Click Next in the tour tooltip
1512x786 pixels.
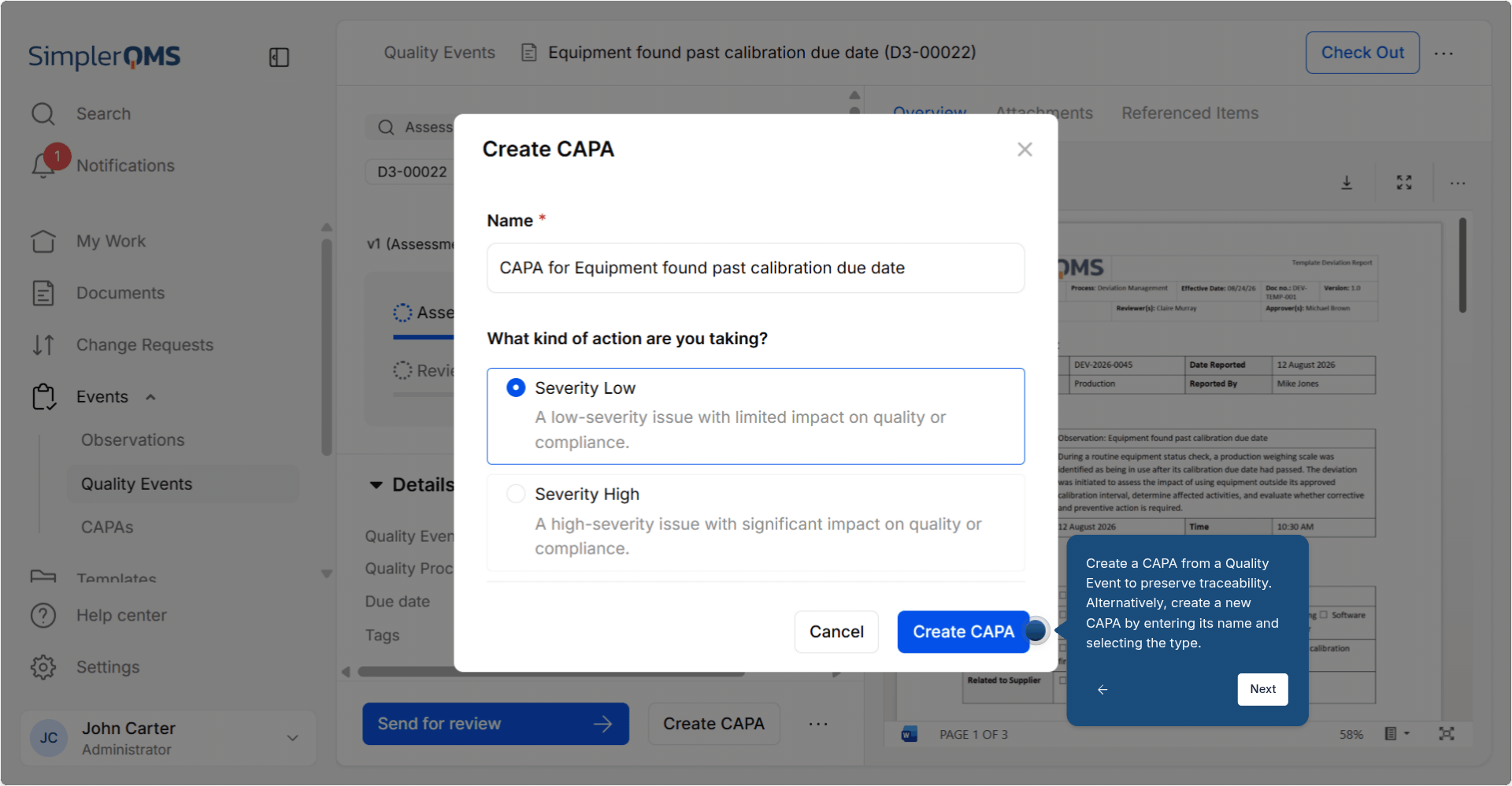[1262, 689]
